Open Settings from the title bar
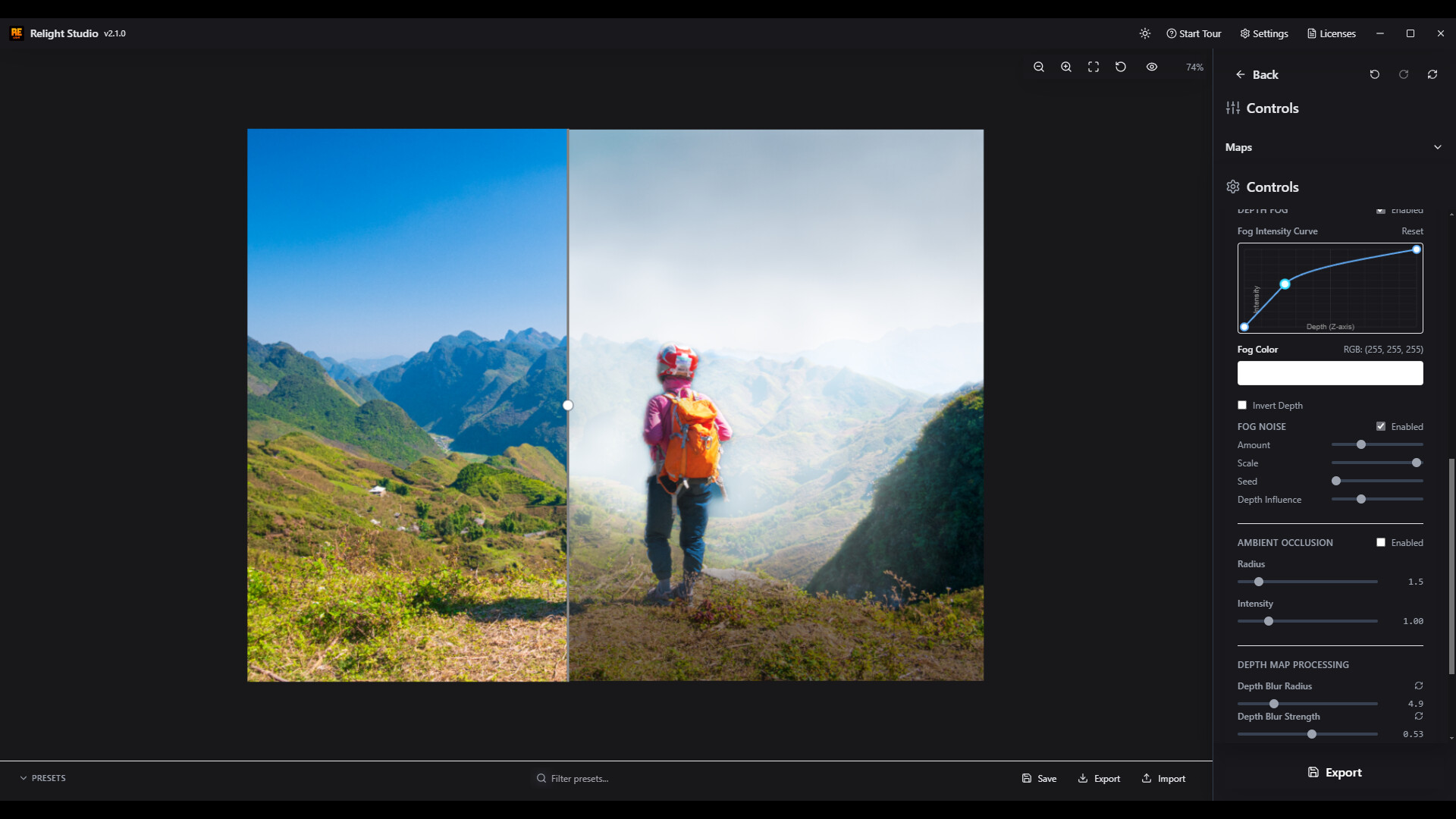Screen dimensions: 1456x819 tap(1263, 33)
